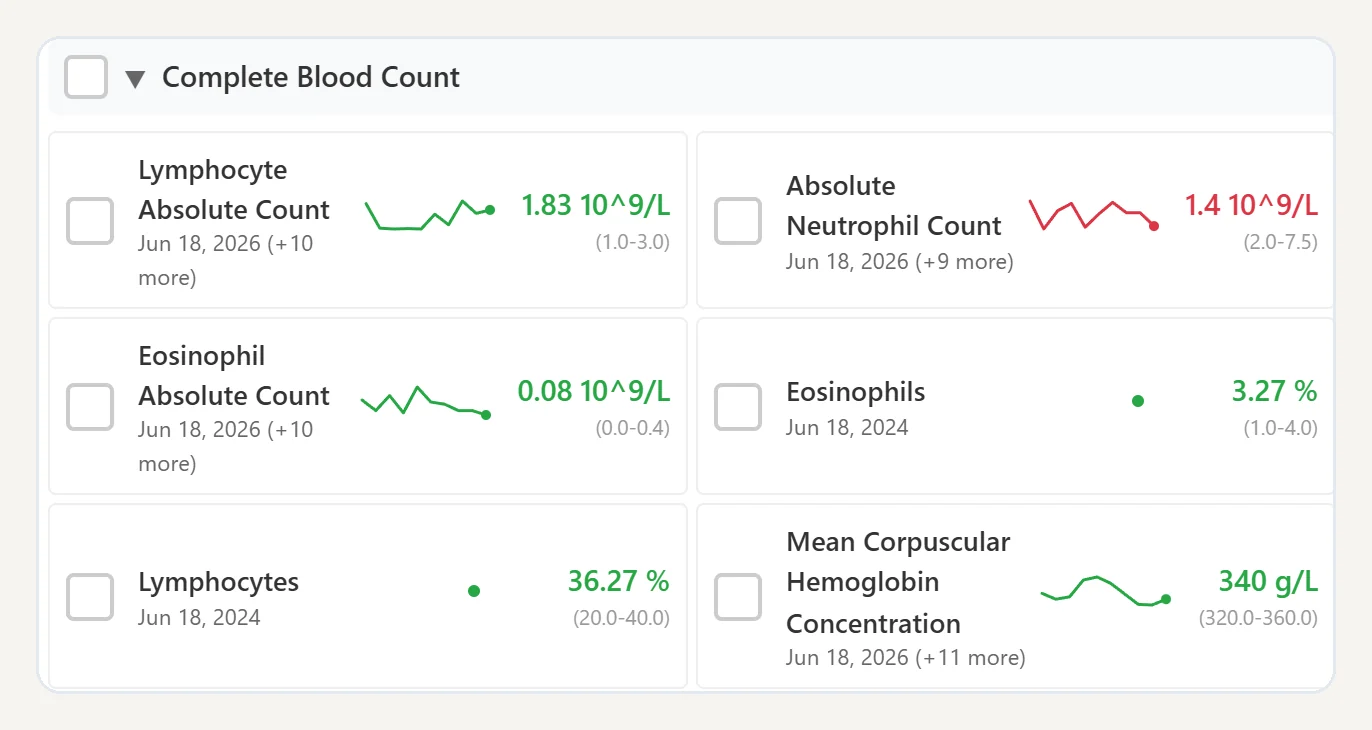The height and width of the screenshot is (730, 1372).
Task: Click the 0.08 10^9/L value
Action: coord(594,391)
